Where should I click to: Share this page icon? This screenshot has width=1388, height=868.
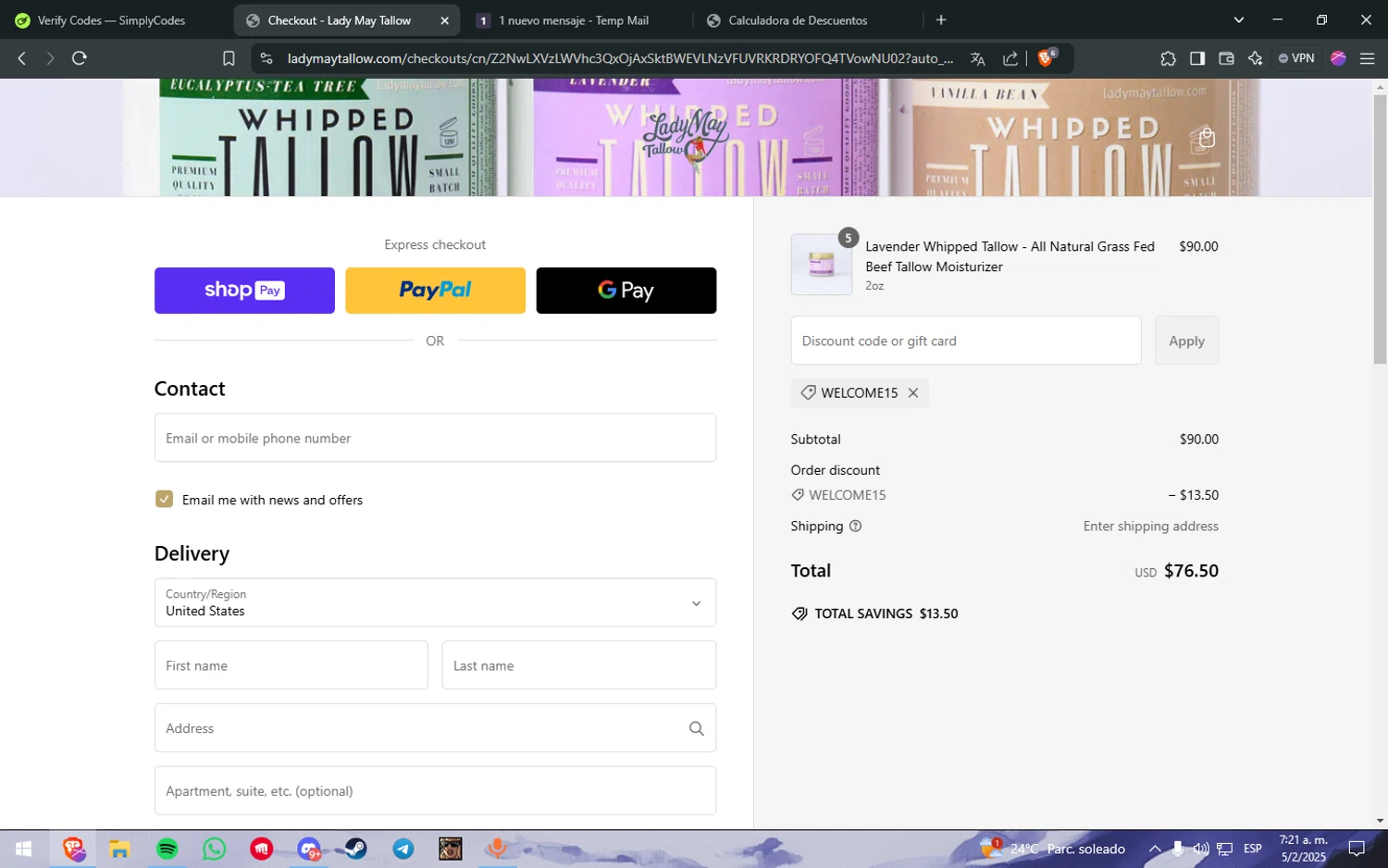click(1010, 58)
